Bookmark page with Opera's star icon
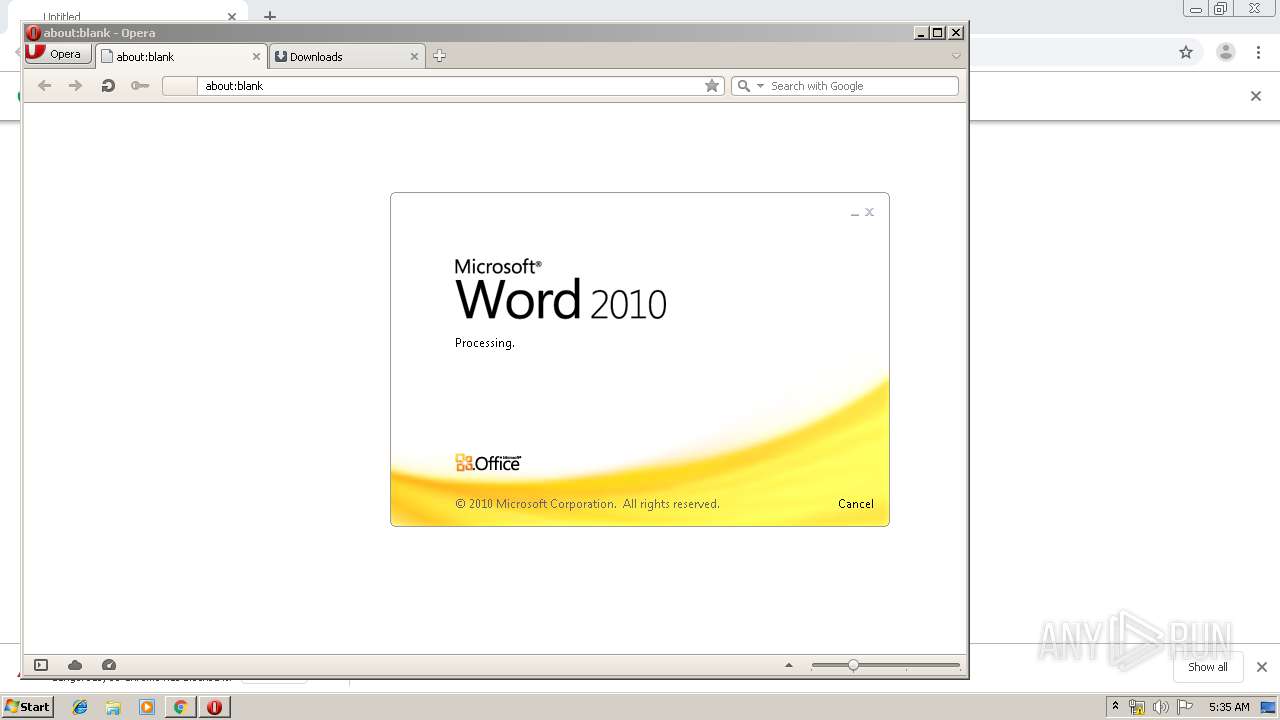This screenshot has width=1280, height=720. 712,86
